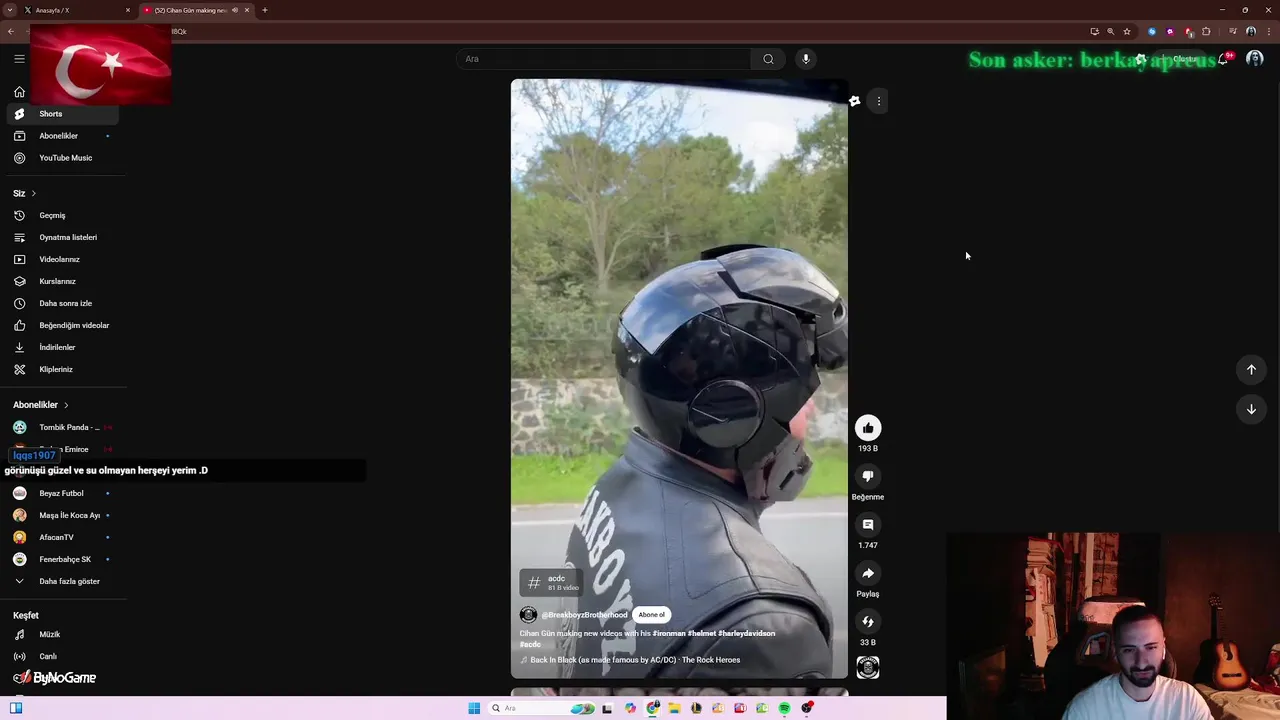Open Daha sonra izle list
This screenshot has width=1280, height=720.
pyautogui.click(x=63, y=303)
